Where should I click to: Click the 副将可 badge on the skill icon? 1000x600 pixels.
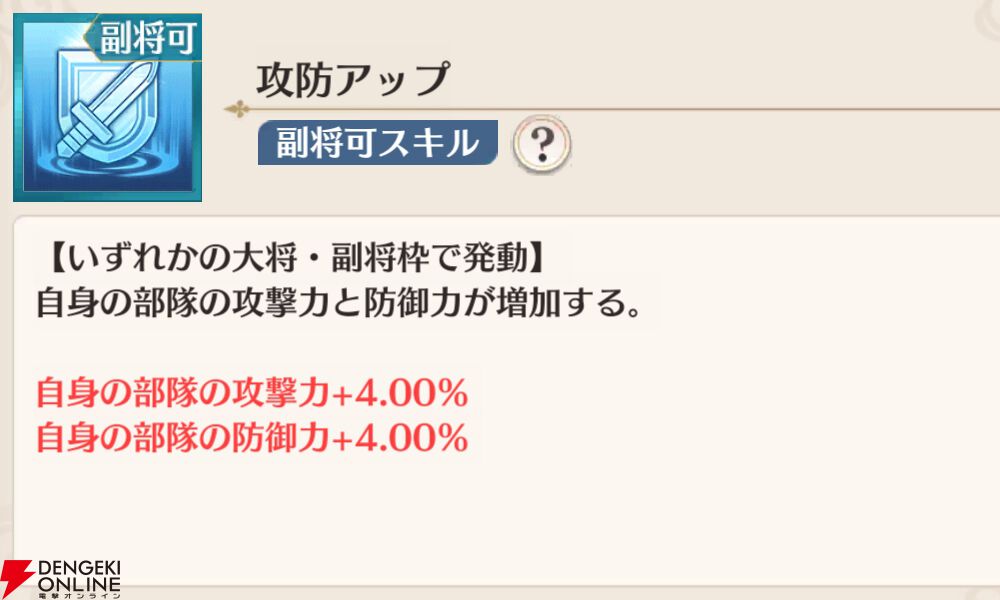pyautogui.click(x=148, y=38)
